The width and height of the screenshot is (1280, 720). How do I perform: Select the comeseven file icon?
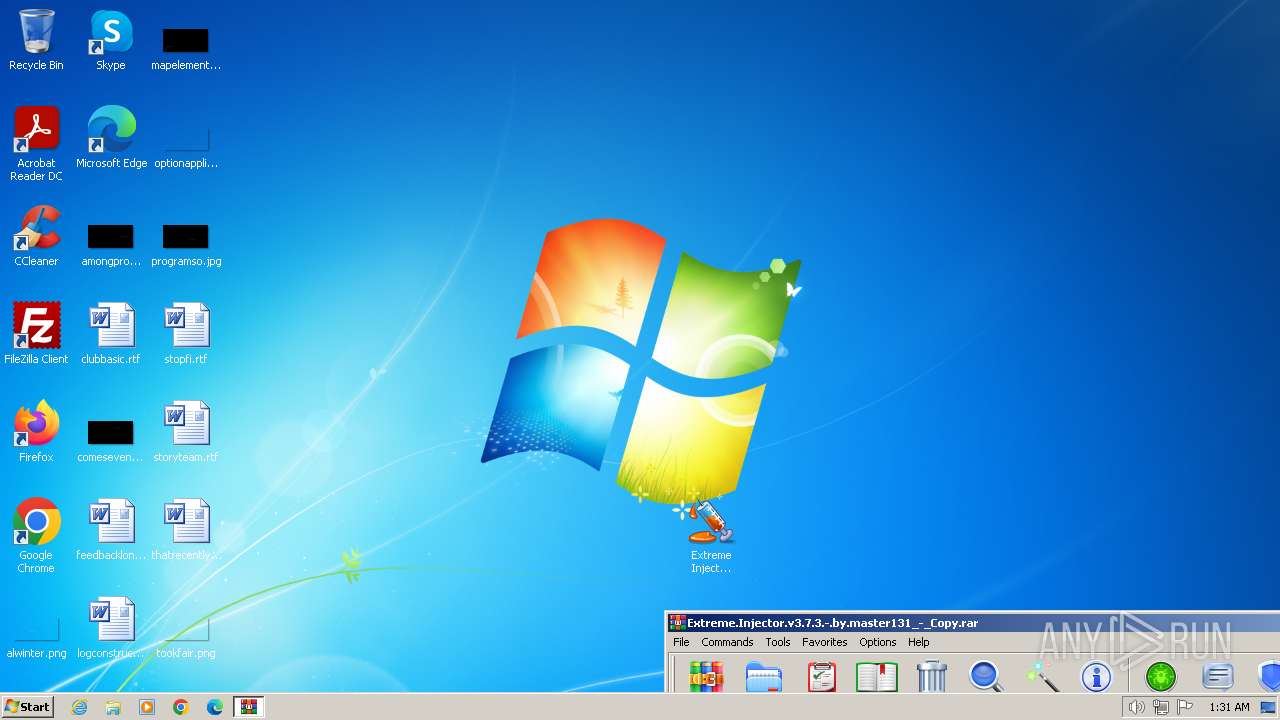111,441
